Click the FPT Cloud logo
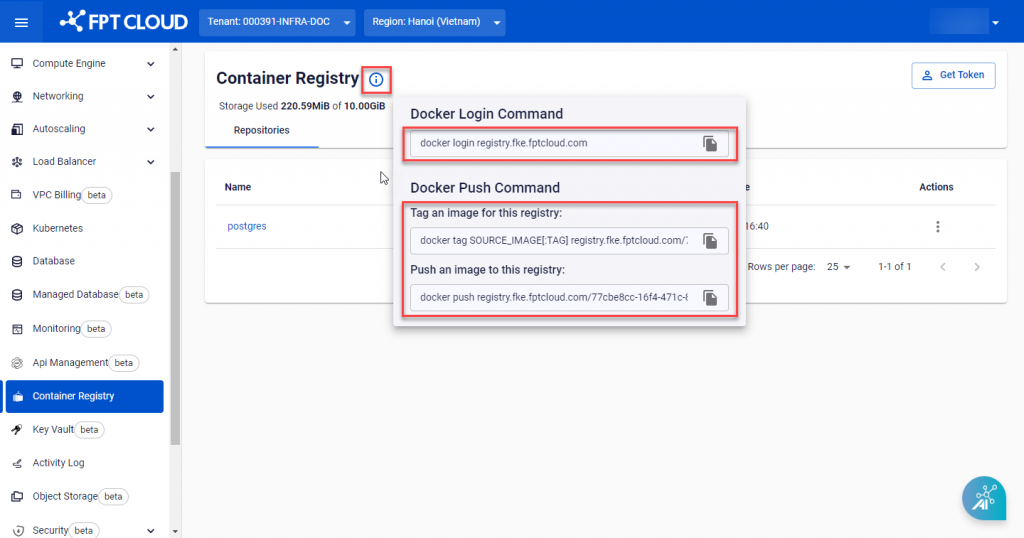This screenshot has height=538, width=1024. point(123,22)
